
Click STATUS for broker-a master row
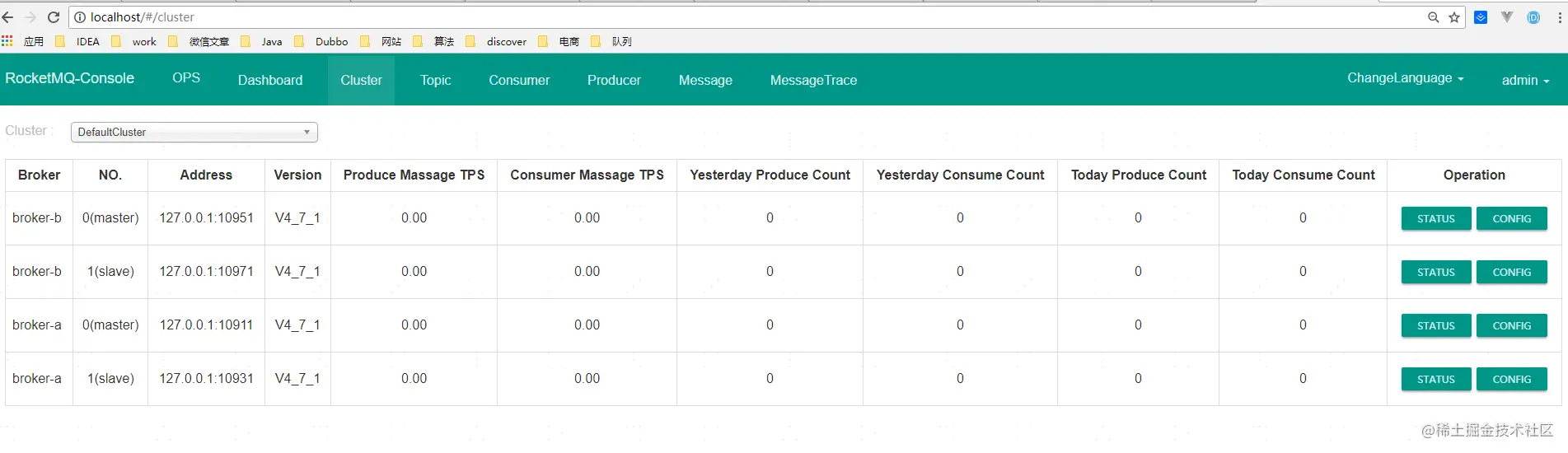(x=1436, y=326)
